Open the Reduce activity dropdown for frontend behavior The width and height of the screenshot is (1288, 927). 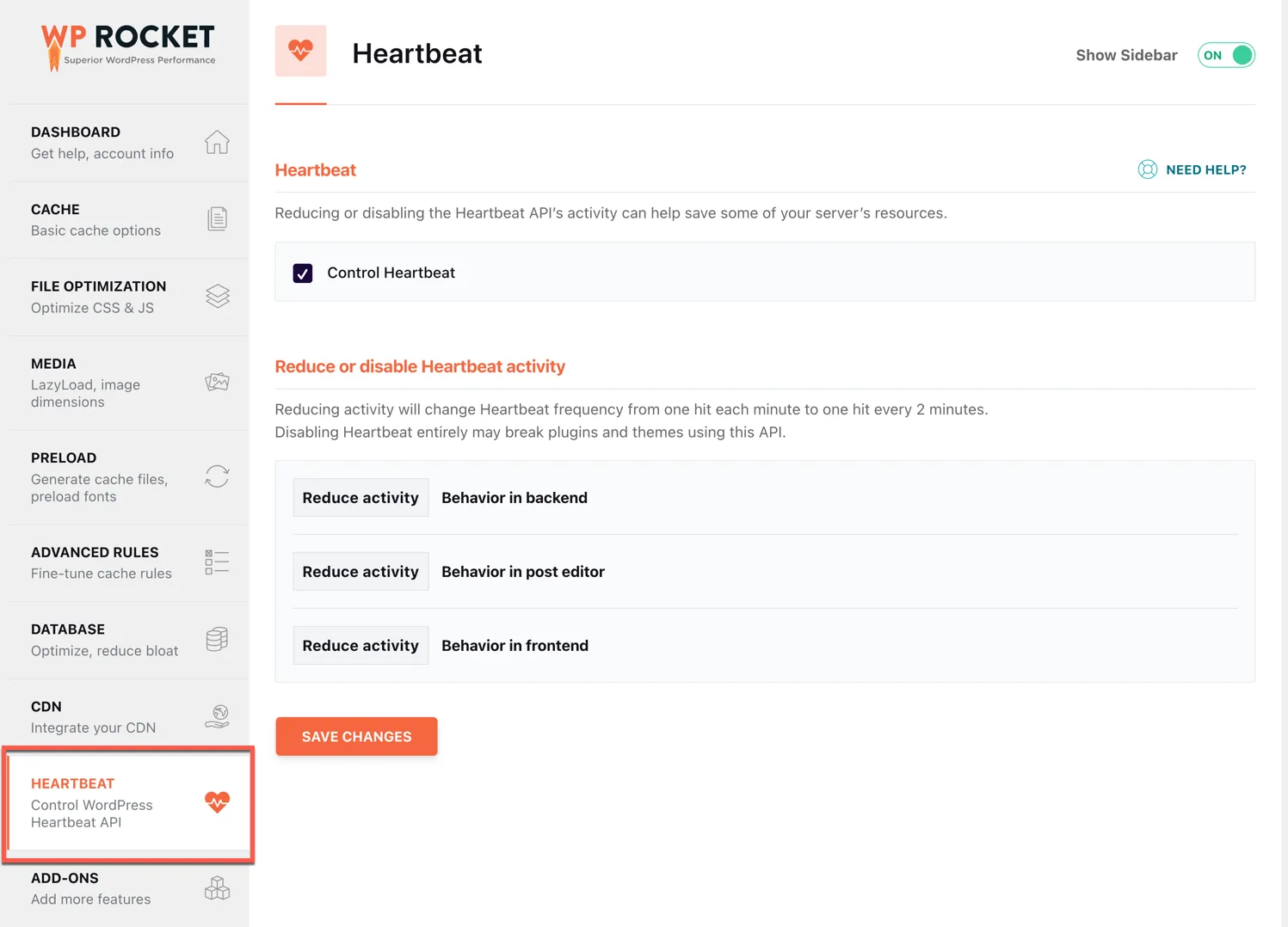[x=361, y=645]
